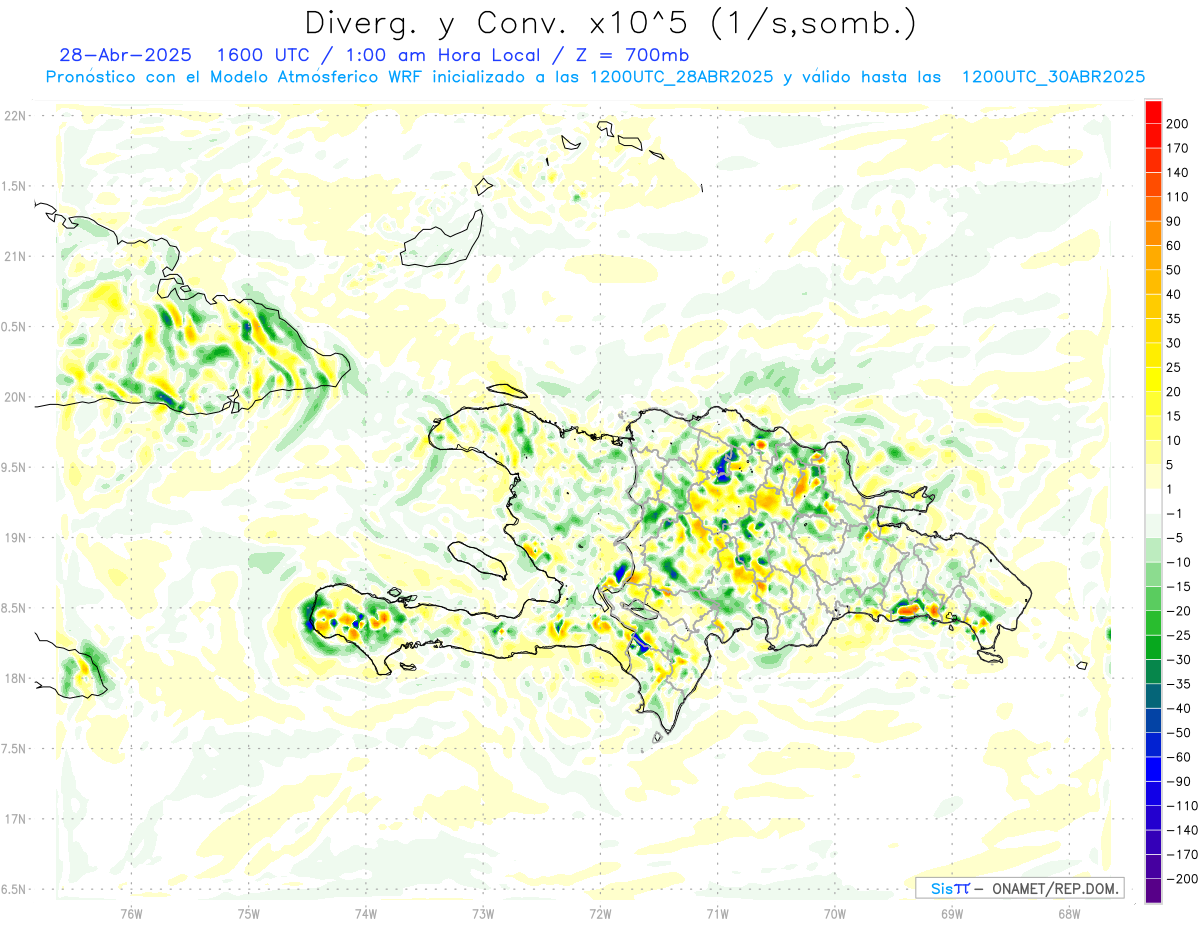Click the '72W' longitude label
Image resolution: width=1200 pixels, height=927 pixels.
[x=600, y=912]
